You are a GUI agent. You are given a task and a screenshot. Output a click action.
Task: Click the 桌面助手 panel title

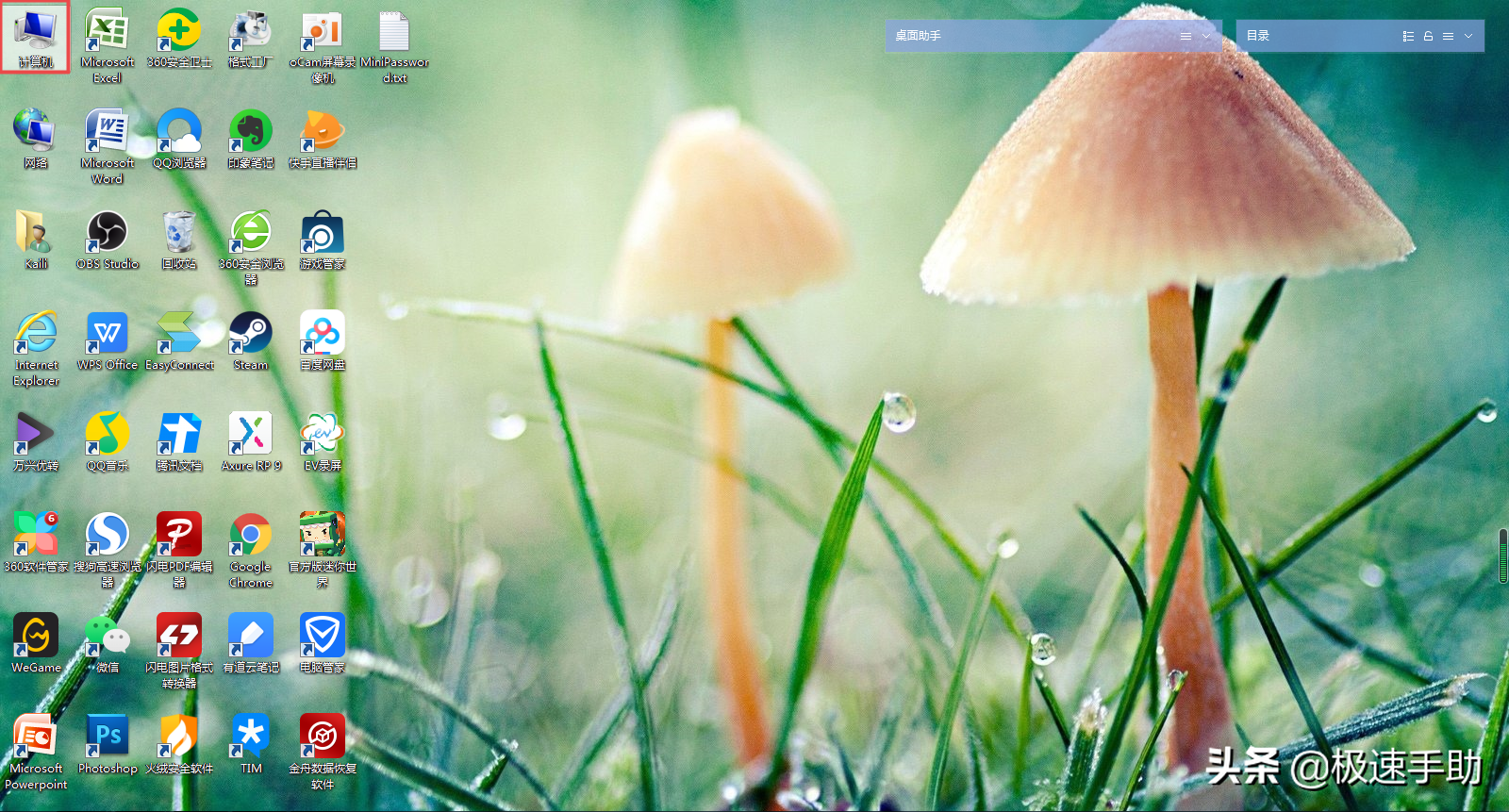918,36
